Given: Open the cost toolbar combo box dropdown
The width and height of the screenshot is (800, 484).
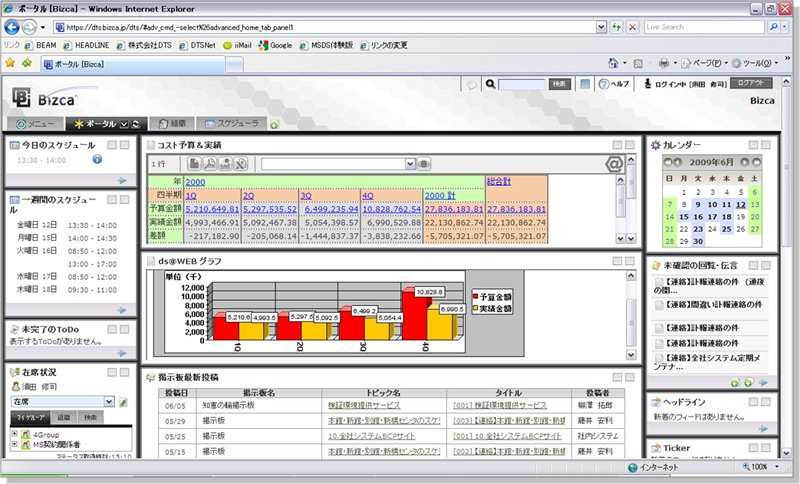Looking at the screenshot, I should [x=410, y=164].
